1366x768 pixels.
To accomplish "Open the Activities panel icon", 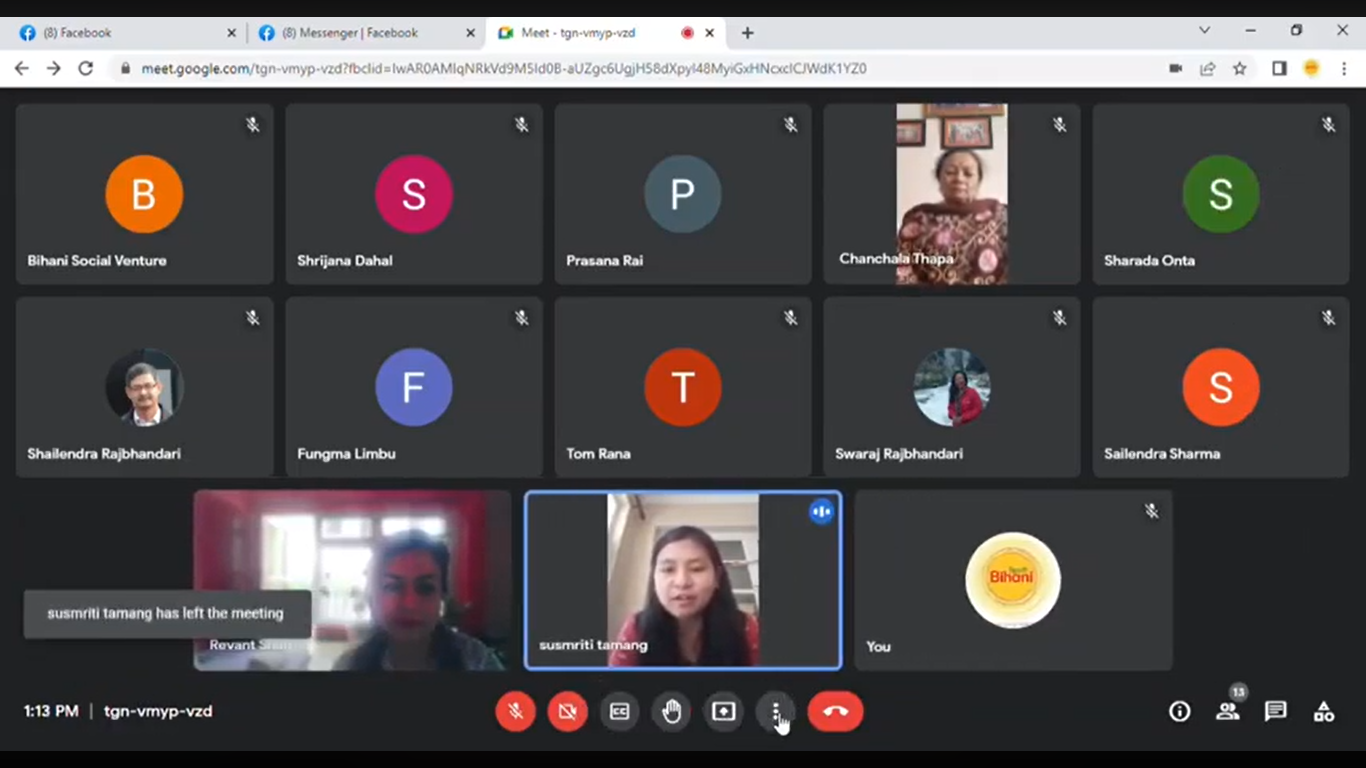I will [1323, 711].
